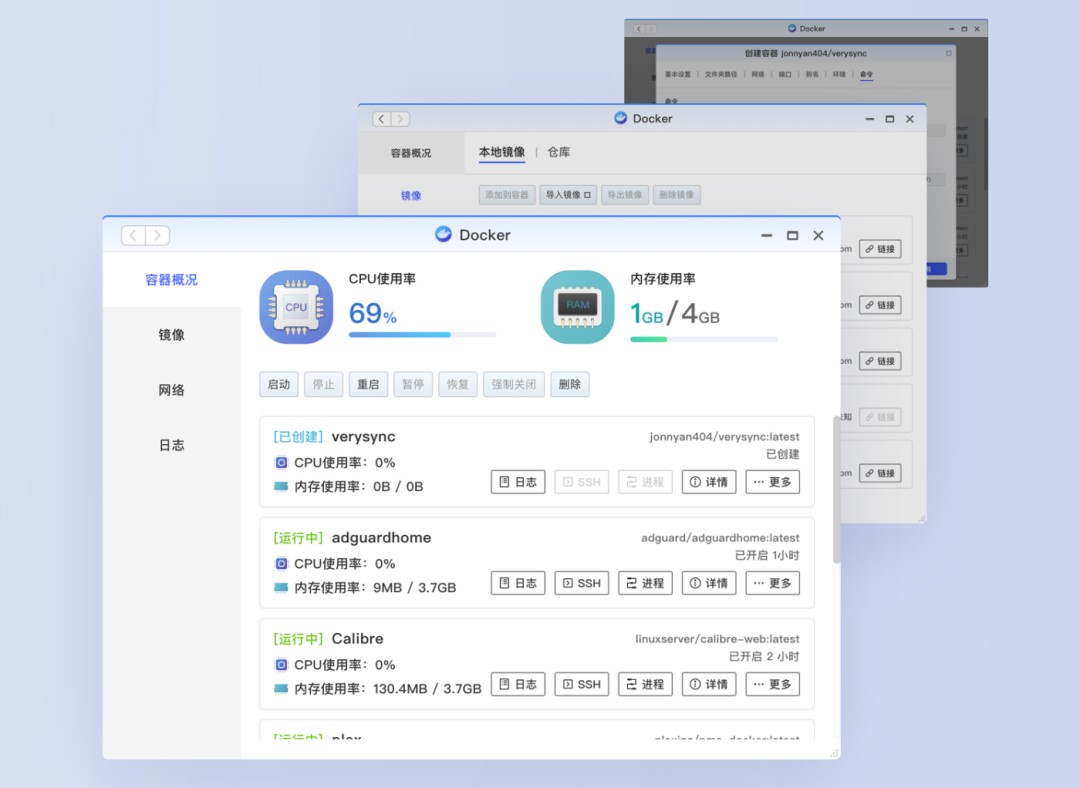Open SSH for adguardhome container
The image size is (1080, 788).
point(582,583)
